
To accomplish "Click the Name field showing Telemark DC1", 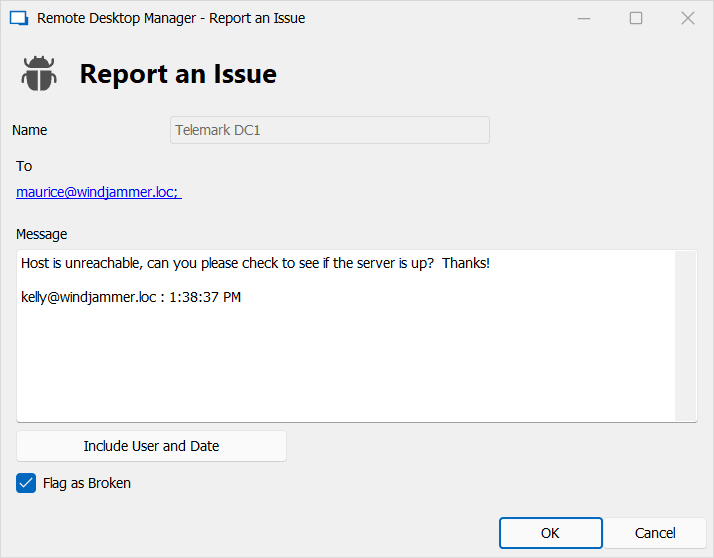I will point(329,130).
